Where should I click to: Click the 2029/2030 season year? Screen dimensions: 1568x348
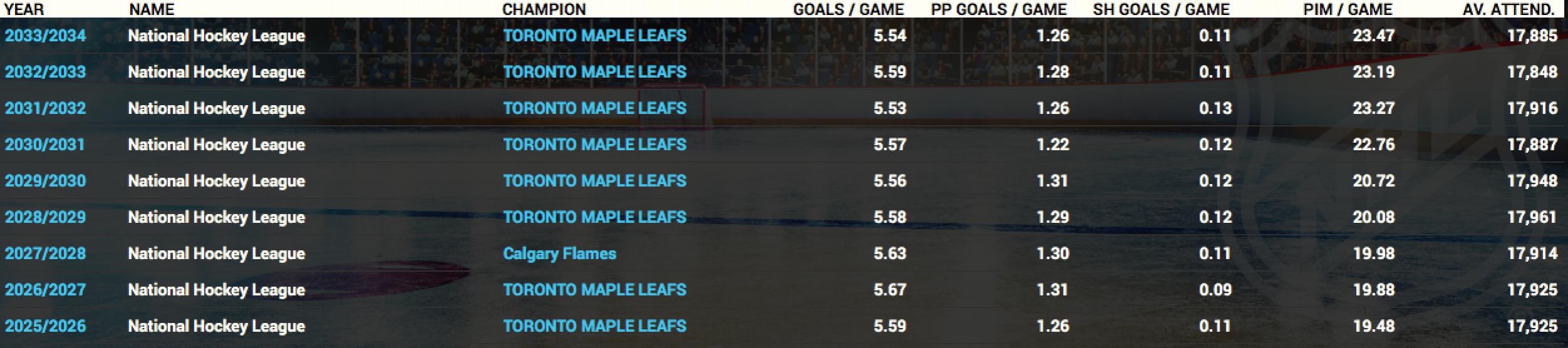45,181
